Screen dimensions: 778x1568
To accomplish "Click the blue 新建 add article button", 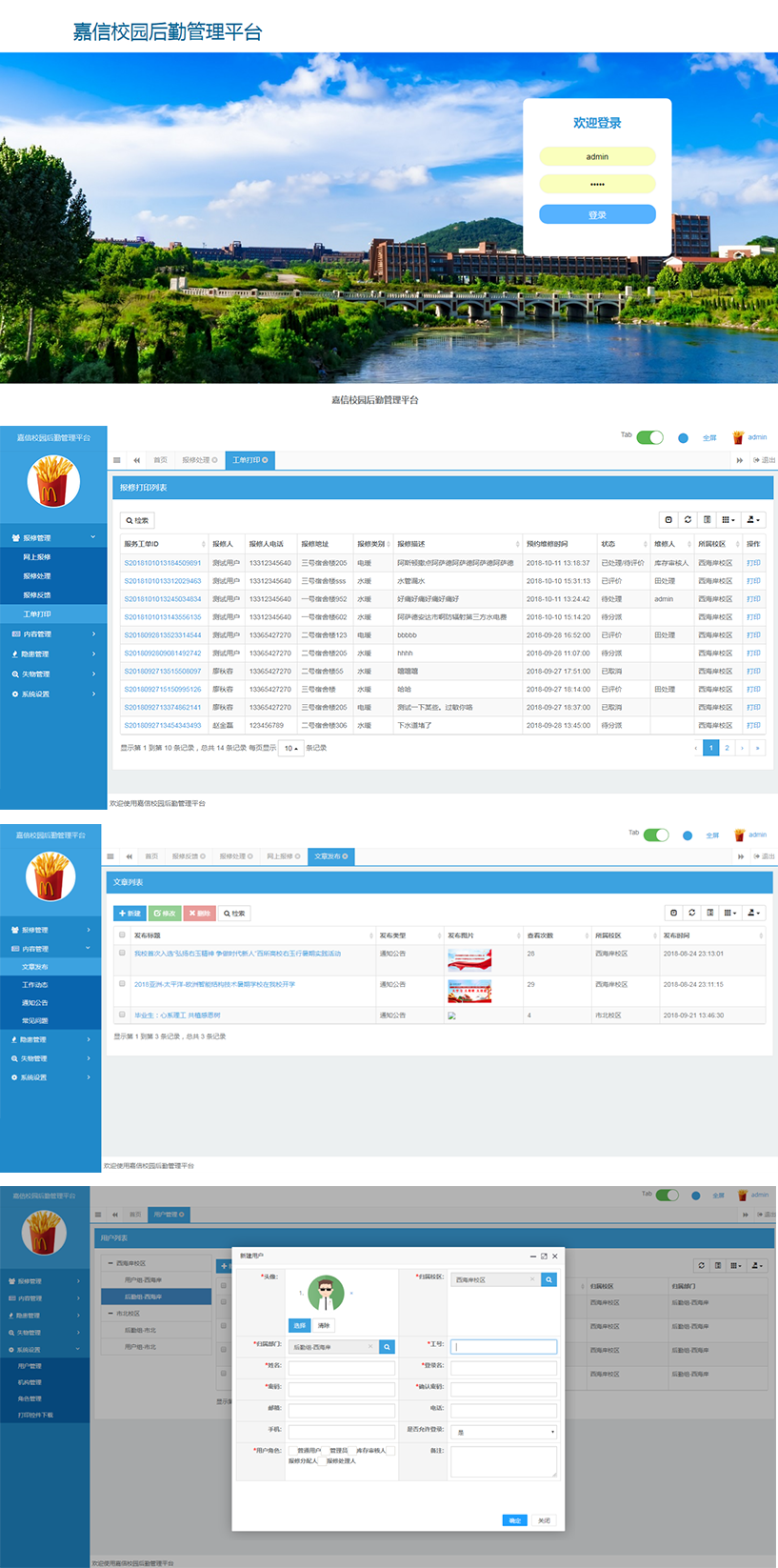I will 130,913.
